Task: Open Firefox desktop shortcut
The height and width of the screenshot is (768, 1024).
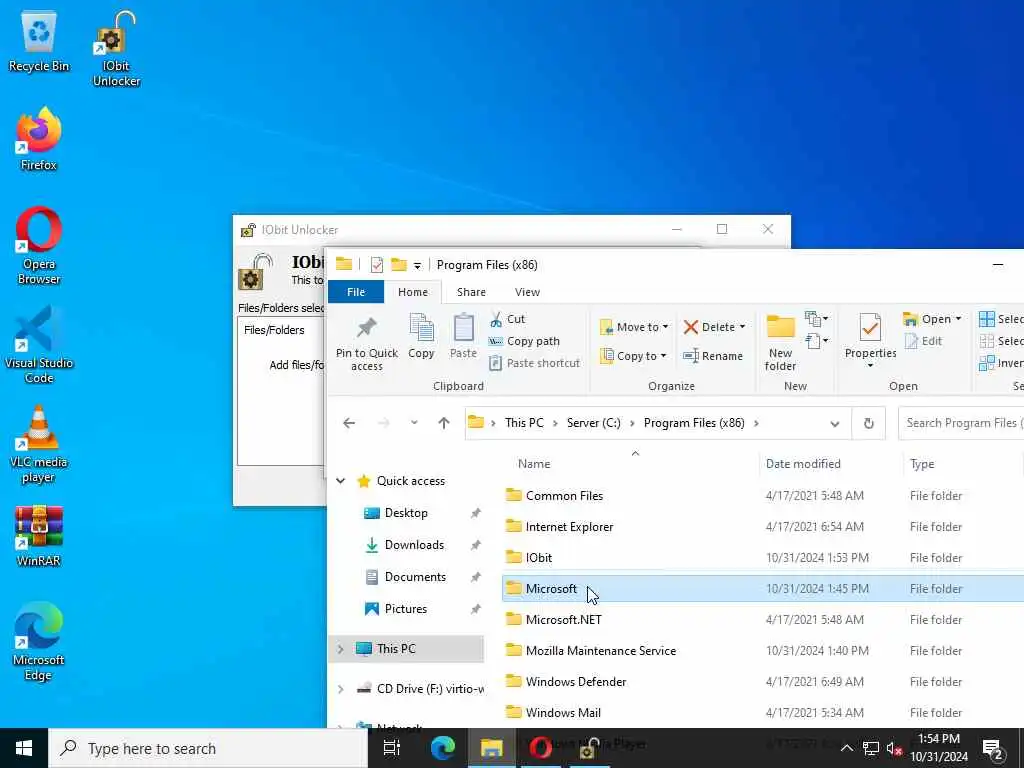Action: (x=39, y=140)
